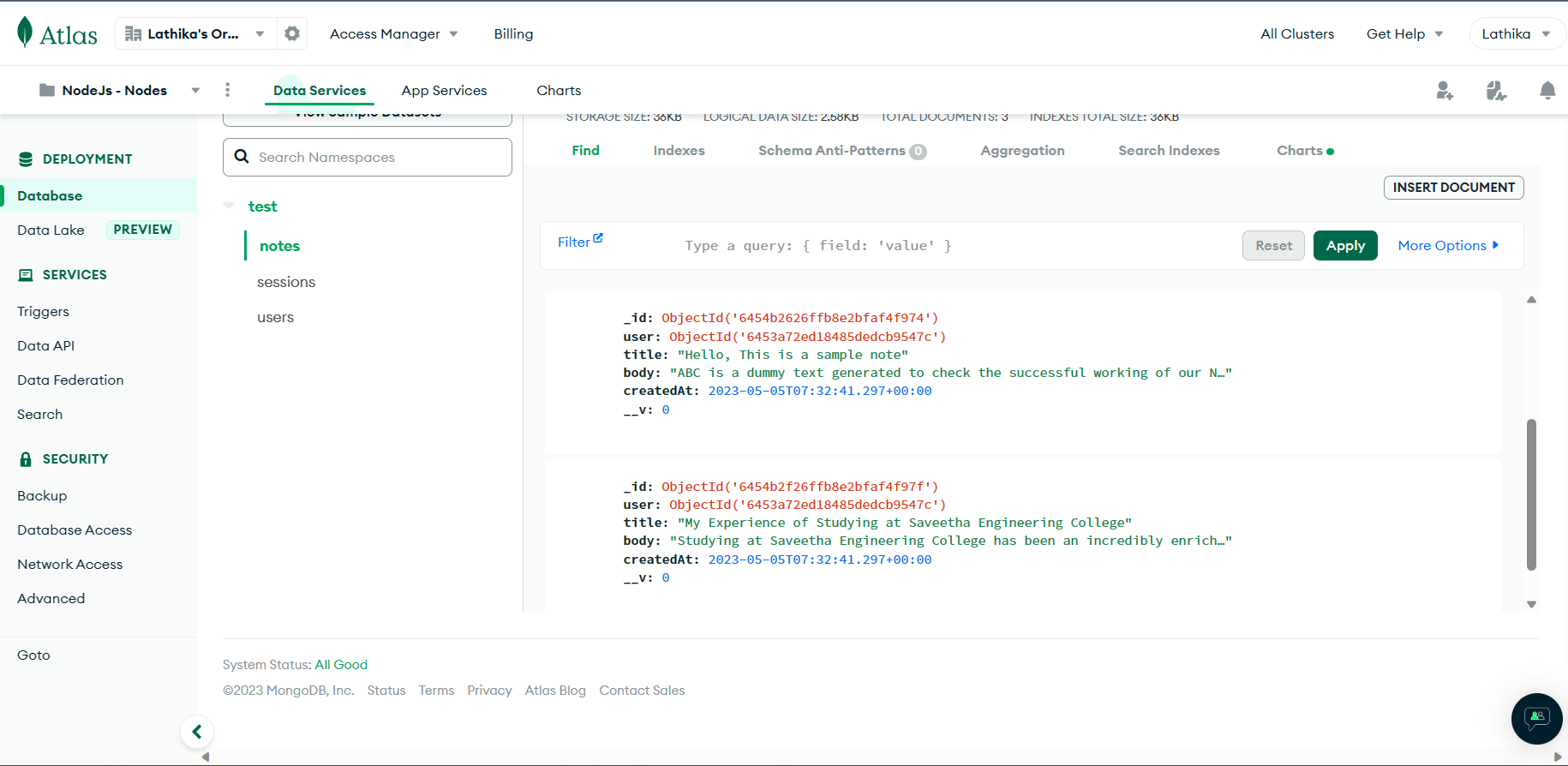The width and height of the screenshot is (1568, 766).
Task: Switch to the App Services tab
Action: [444, 90]
